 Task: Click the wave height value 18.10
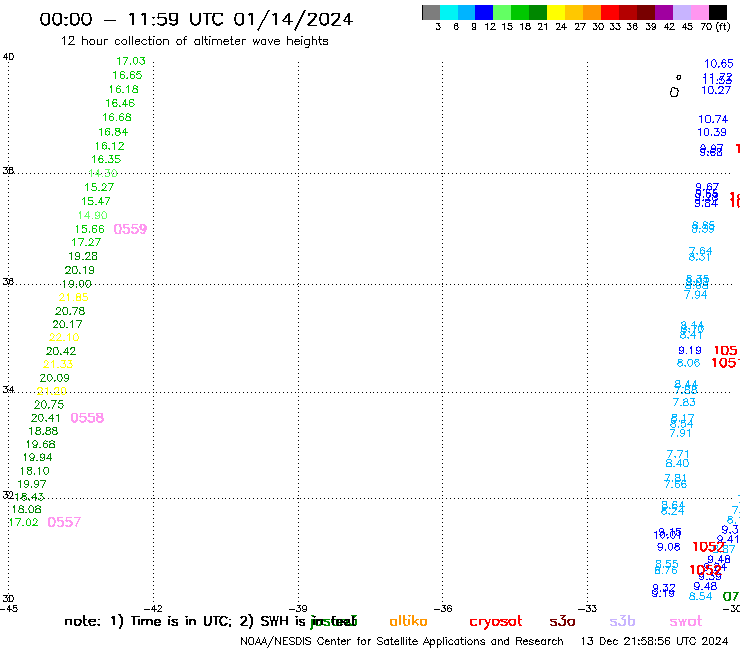[x=34, y=471]
